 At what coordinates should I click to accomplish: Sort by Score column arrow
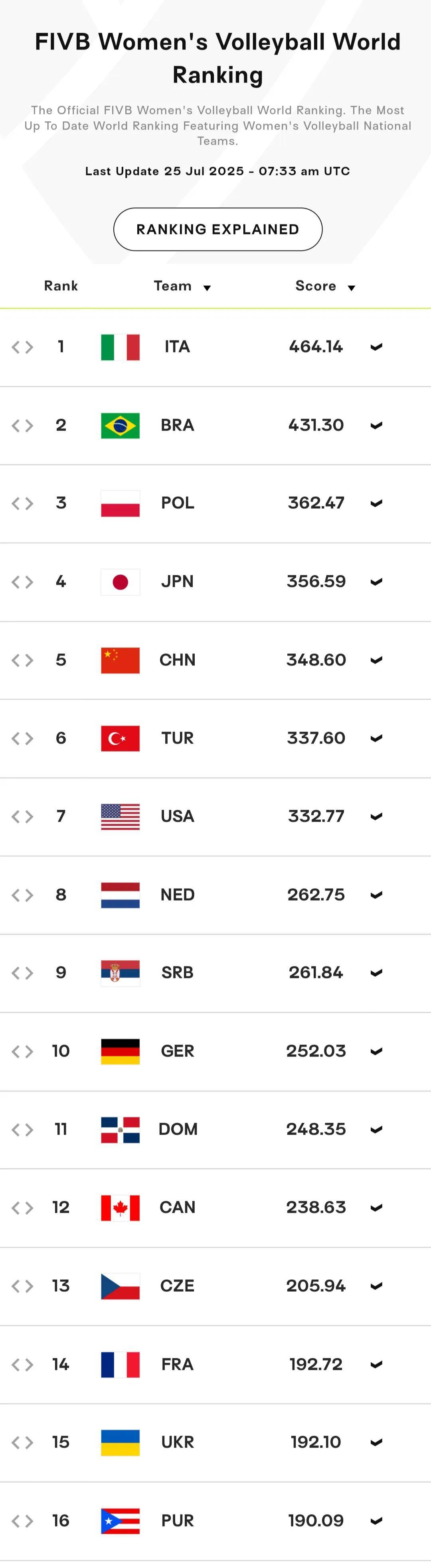(x=352, y=288)
